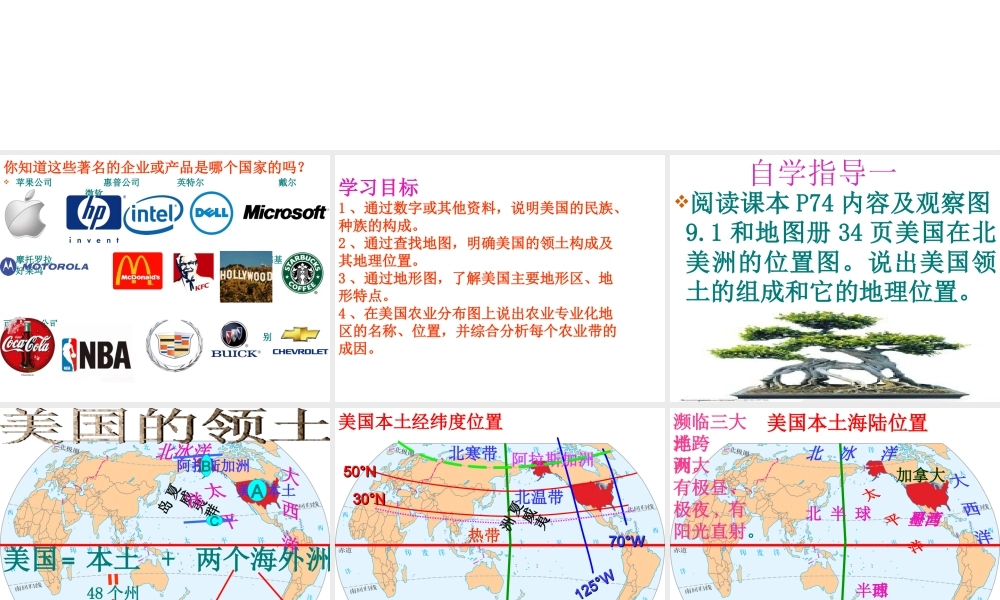Click learning objective number 3 text
The height and width of the screenshot is (600, 1000).
point(476,287)
